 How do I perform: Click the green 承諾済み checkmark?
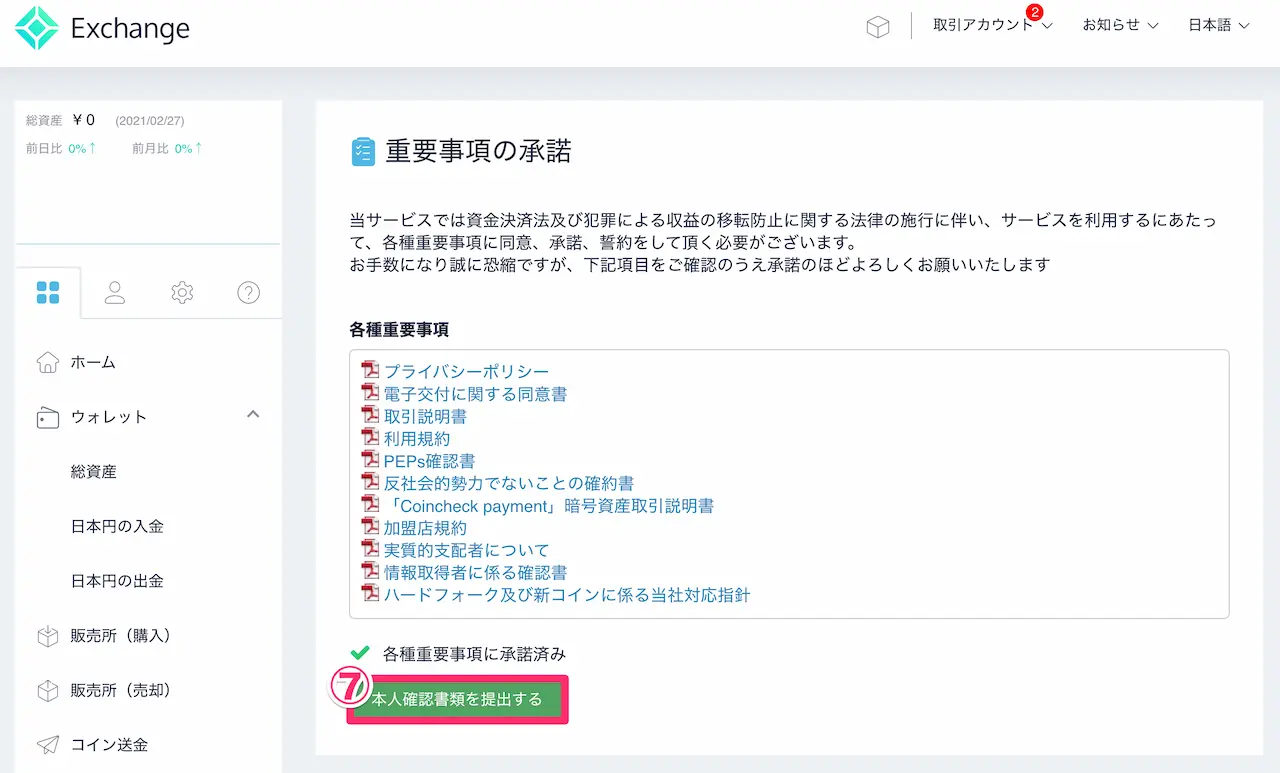[360, 654]
